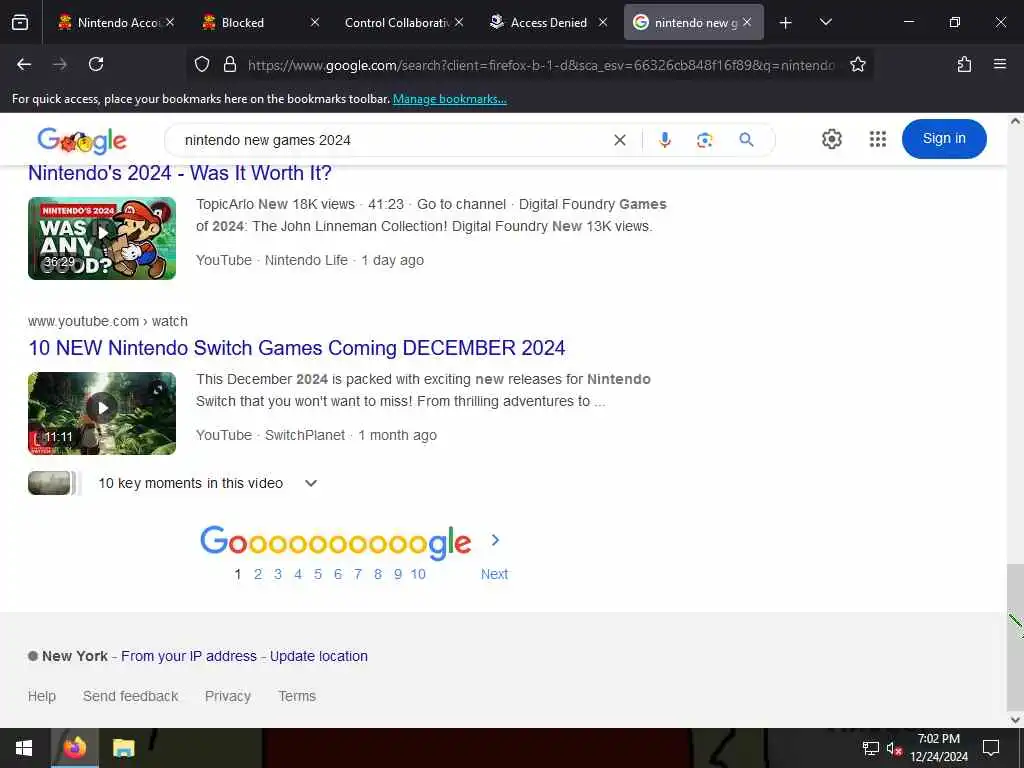Open File Explorer from taskbar

point(123,748)
